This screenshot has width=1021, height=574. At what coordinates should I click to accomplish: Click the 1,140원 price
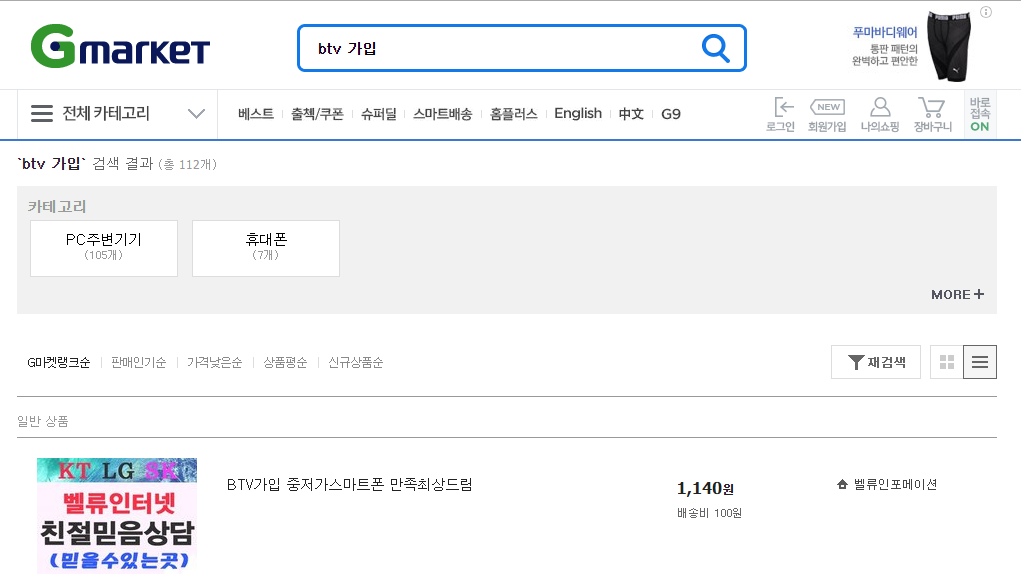click(705, 488)
